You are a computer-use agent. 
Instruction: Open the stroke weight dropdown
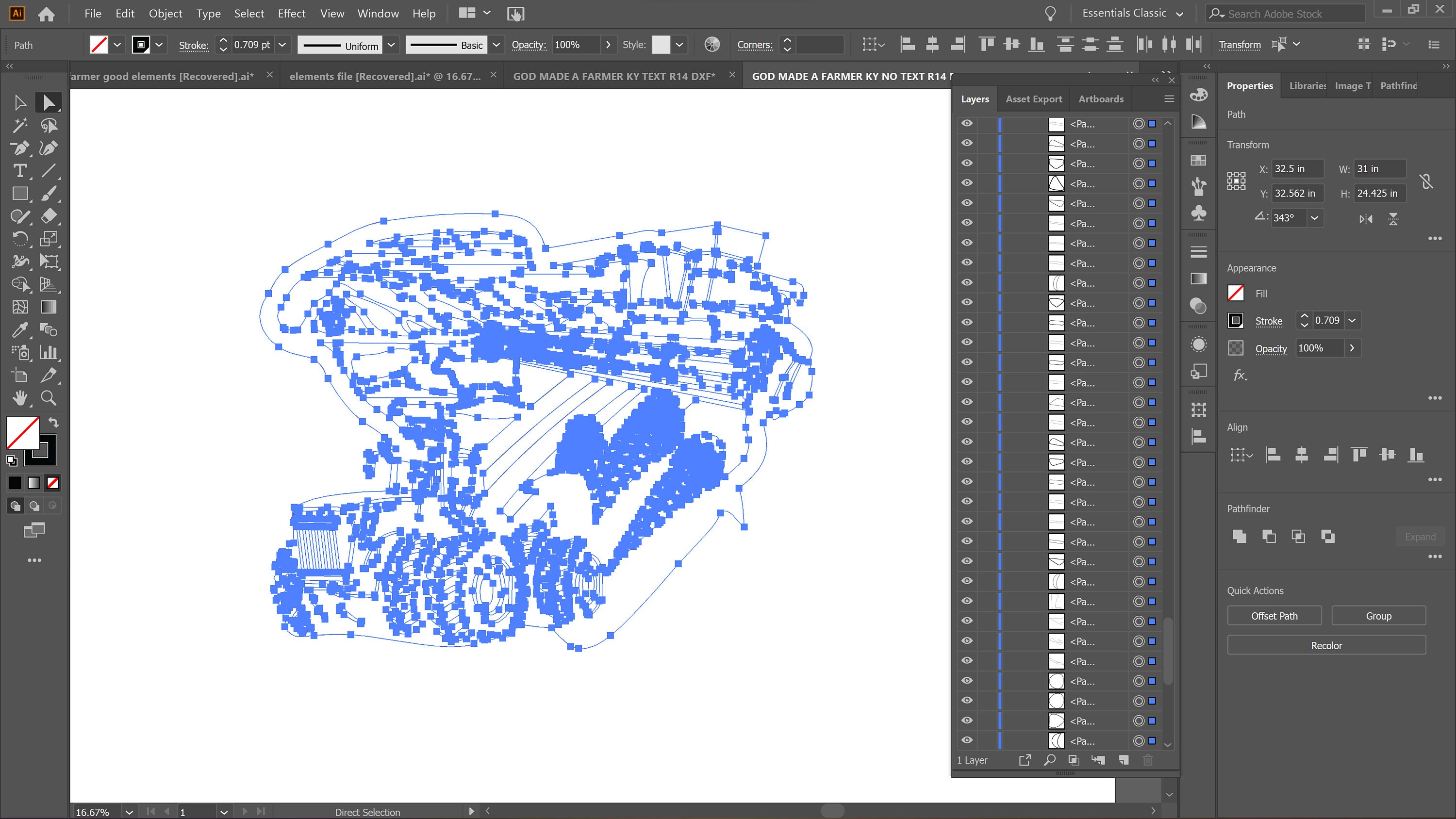[282, 45]
